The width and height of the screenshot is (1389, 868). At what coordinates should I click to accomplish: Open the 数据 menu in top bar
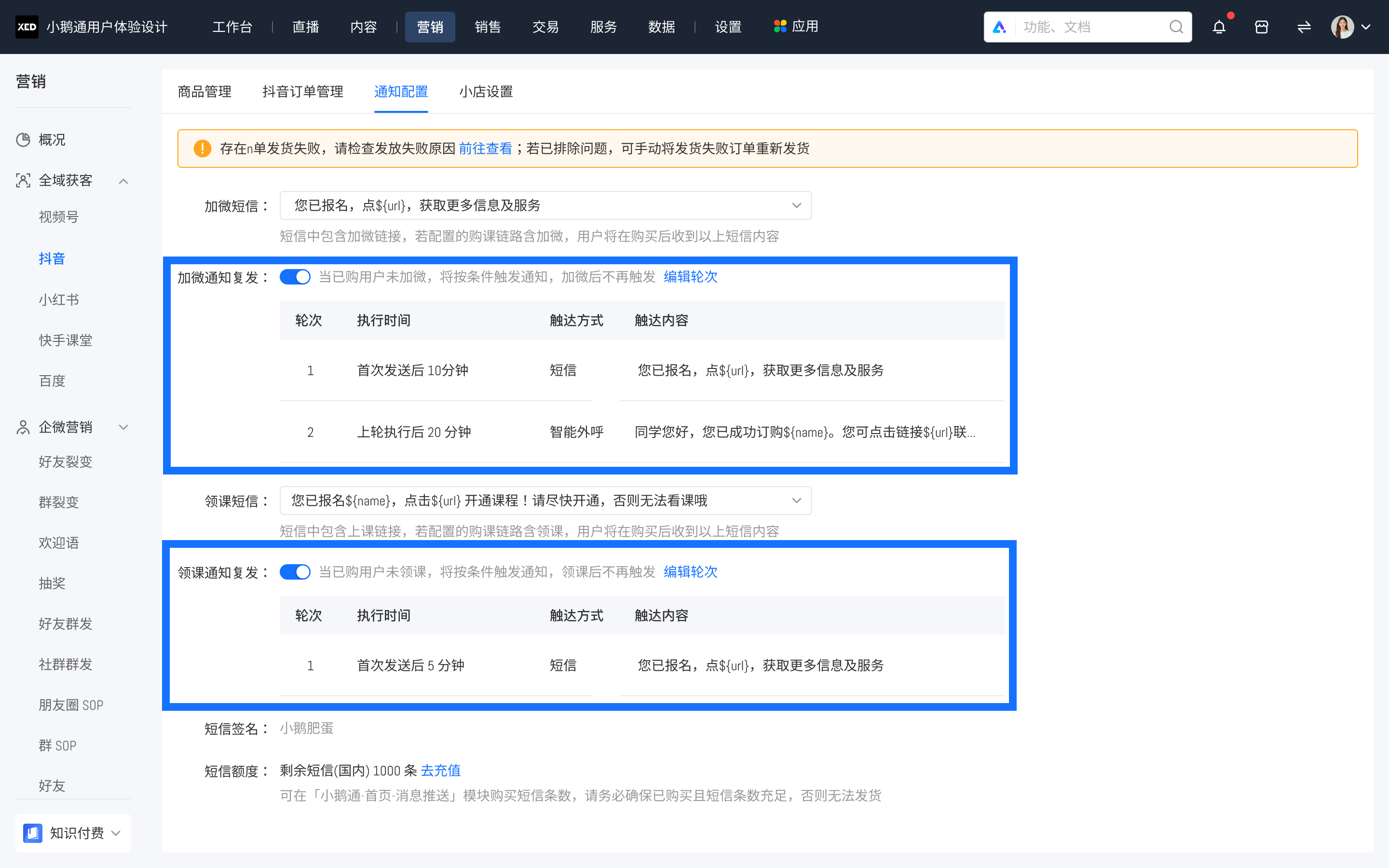click(661, 27)
